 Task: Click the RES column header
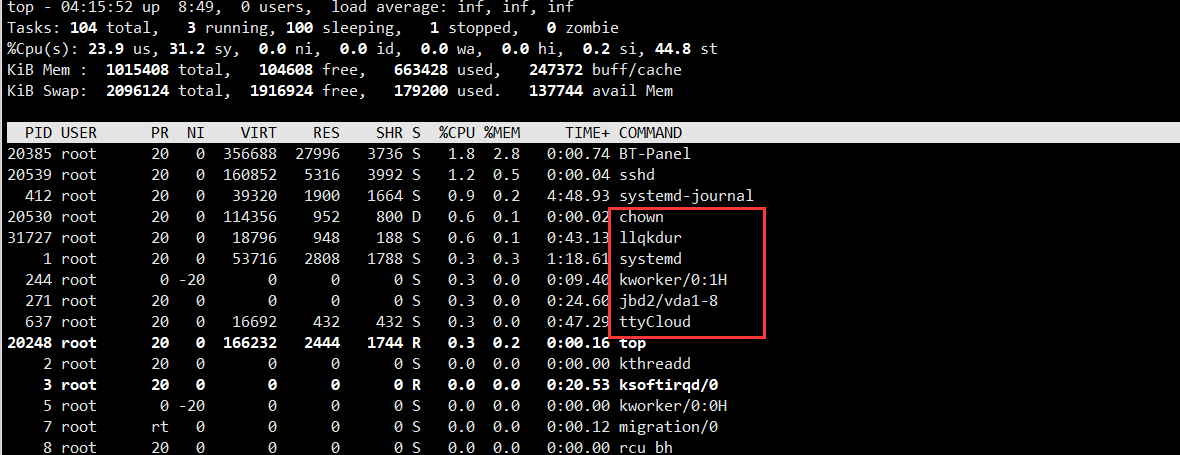click(x=327, y=133)
